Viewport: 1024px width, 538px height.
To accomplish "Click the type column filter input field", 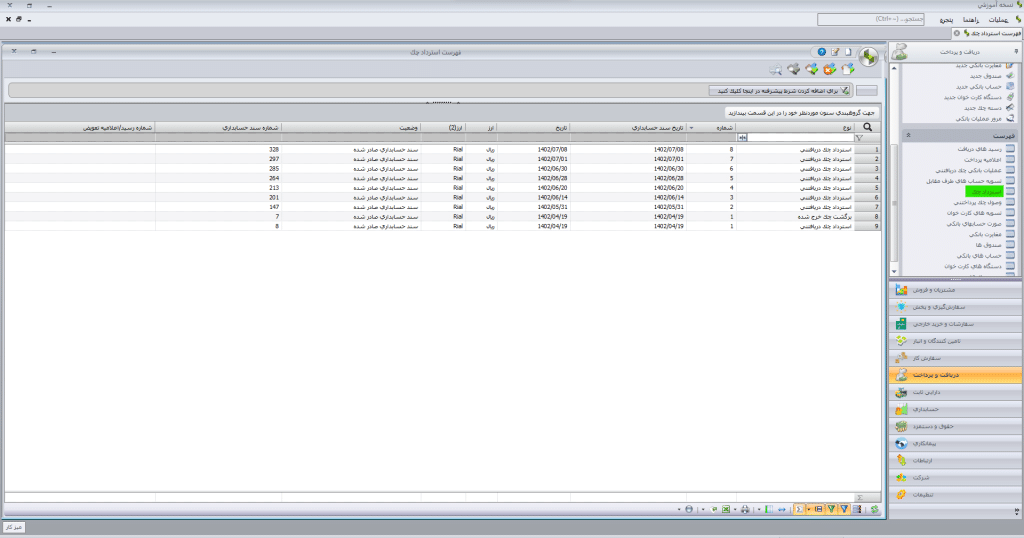I will point(801,138).
